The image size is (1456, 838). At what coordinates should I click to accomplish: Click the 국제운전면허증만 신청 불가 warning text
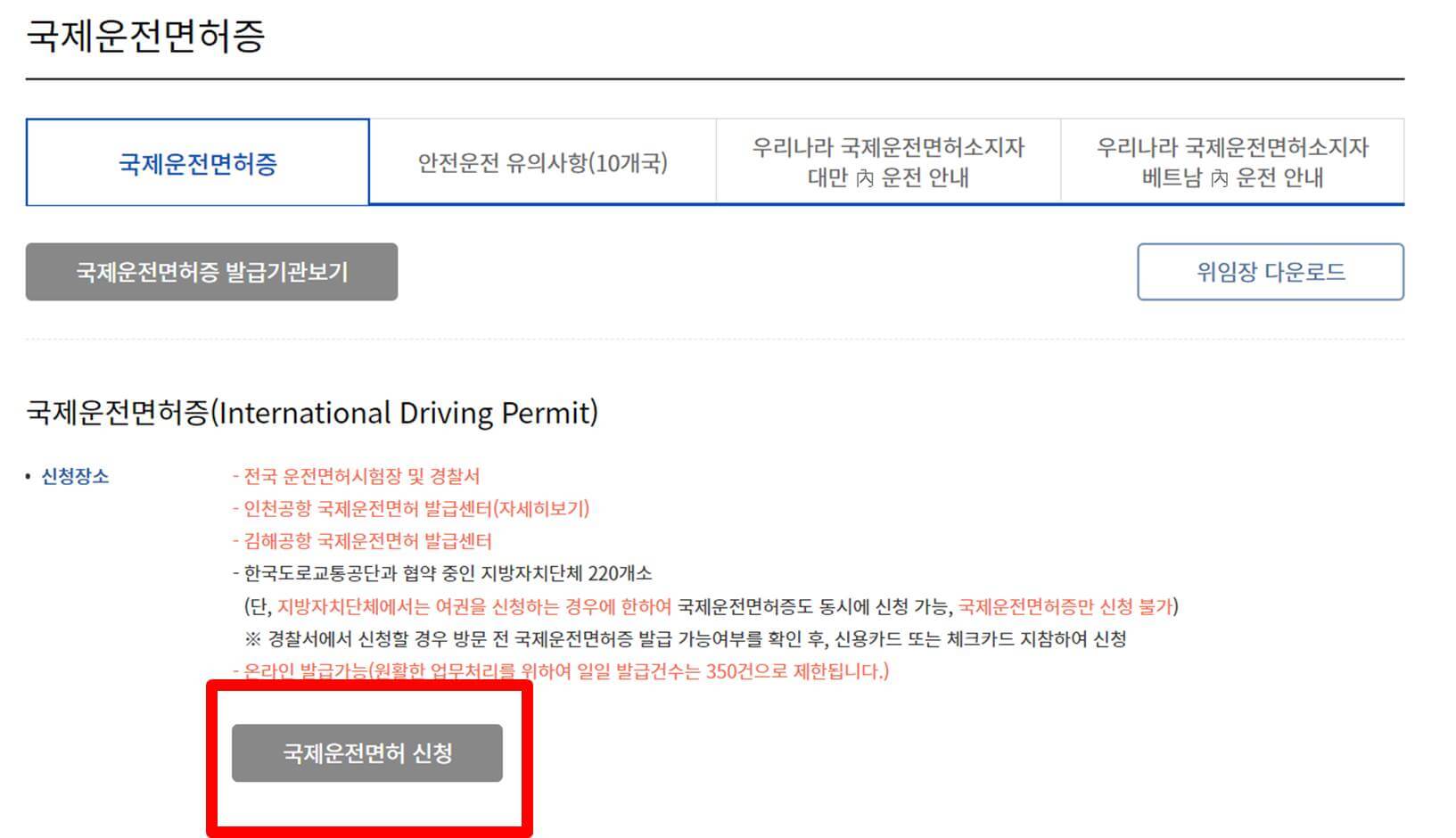point(1066,607)
